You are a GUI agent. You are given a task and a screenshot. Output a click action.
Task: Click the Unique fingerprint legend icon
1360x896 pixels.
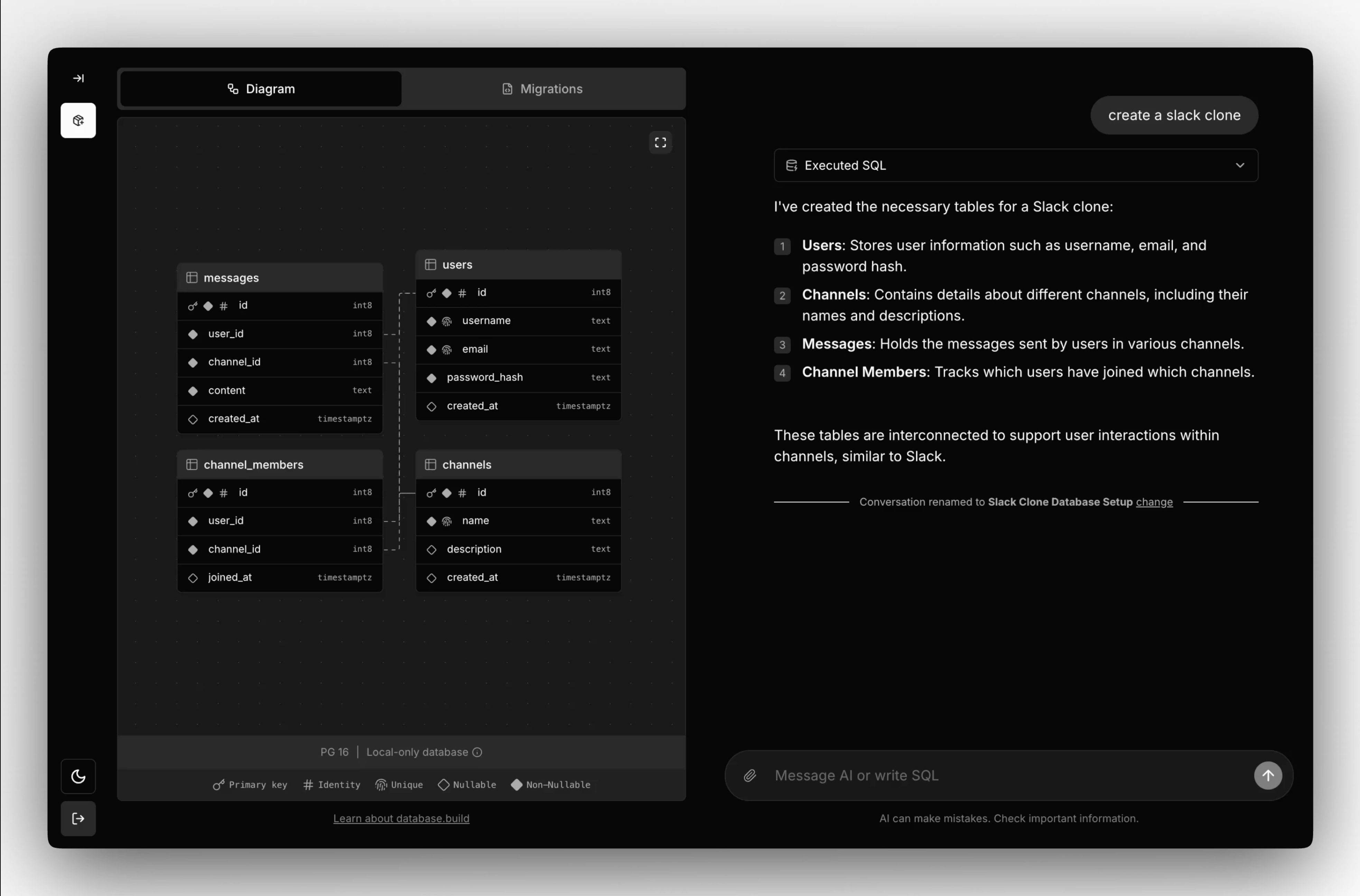click(381, 785)
